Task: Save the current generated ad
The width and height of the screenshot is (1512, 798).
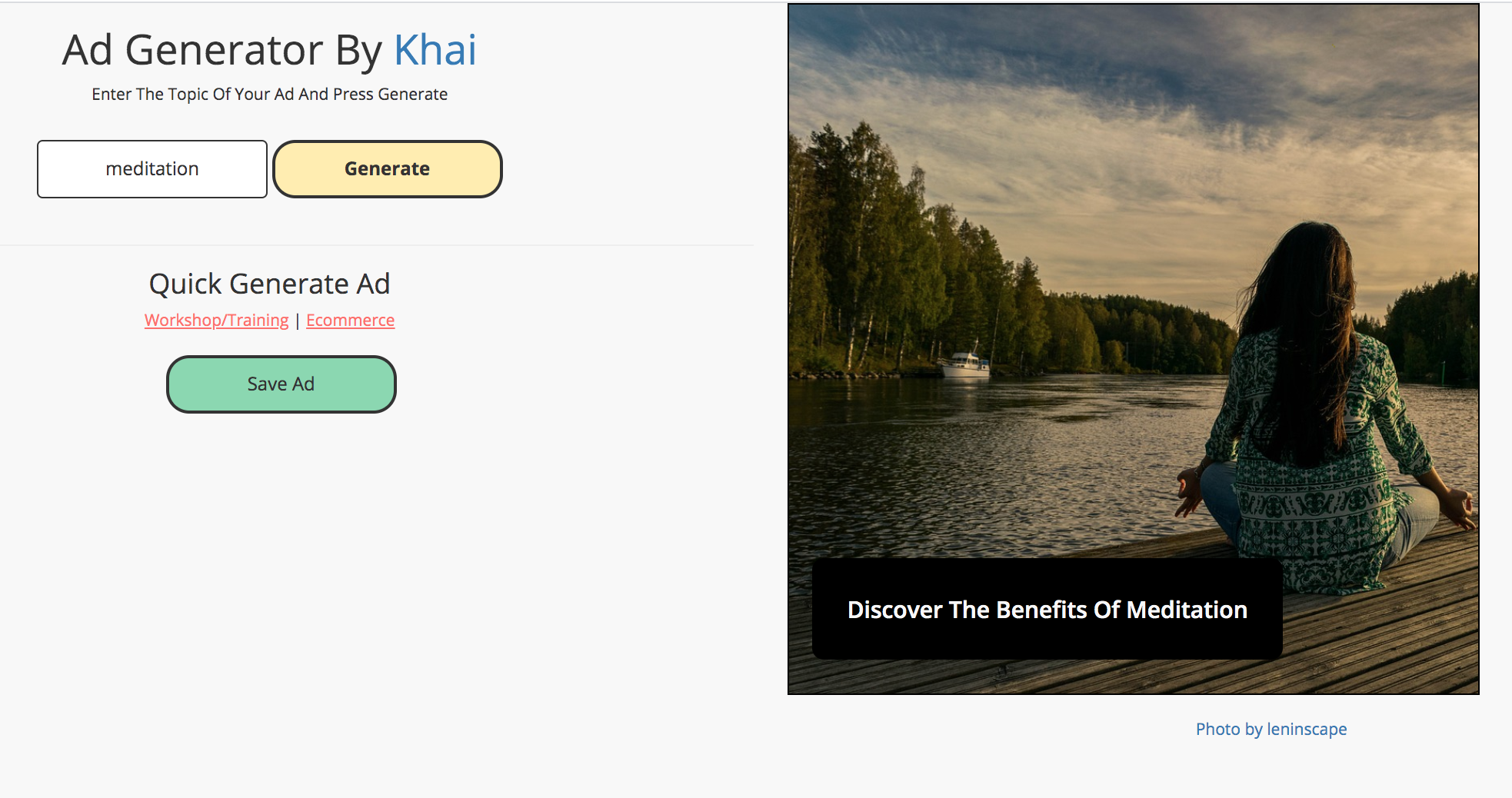Action: click(281, 383)
